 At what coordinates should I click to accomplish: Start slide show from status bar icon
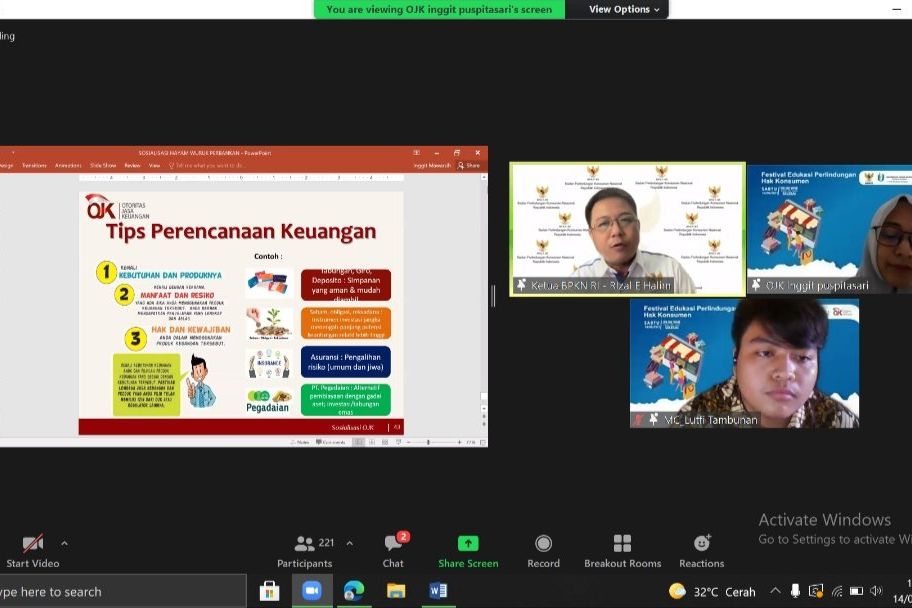coord(398,443)
